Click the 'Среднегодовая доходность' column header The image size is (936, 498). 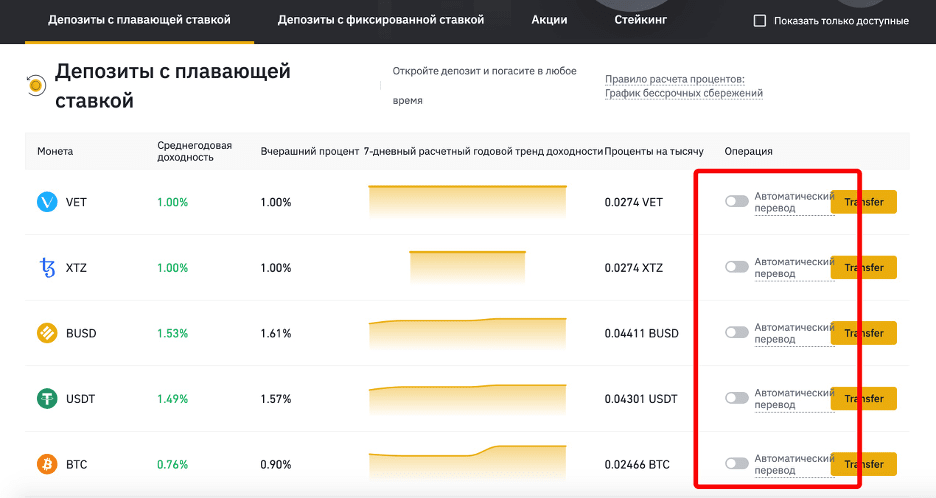195,151
